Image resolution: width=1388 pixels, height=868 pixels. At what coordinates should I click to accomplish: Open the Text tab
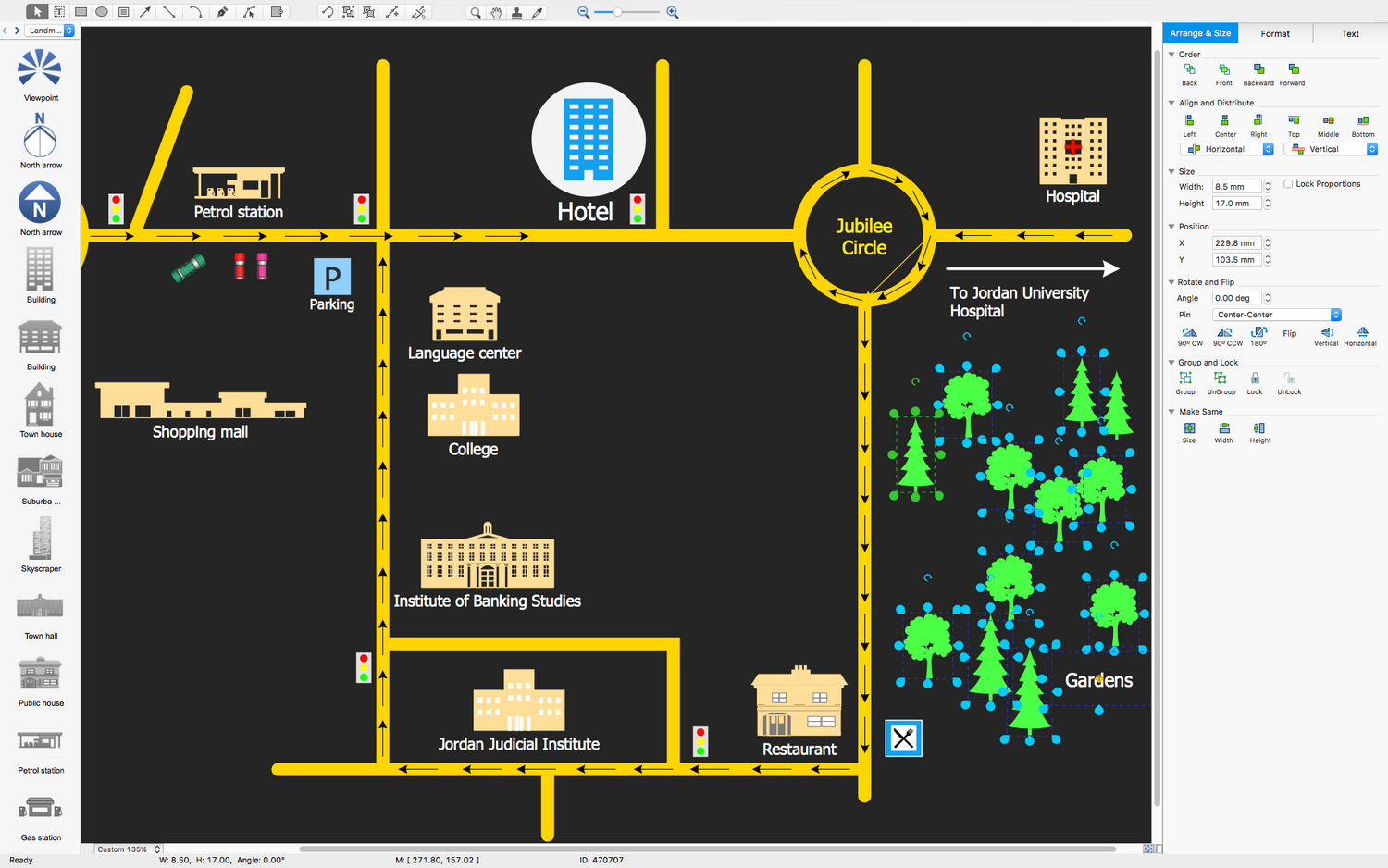[1350, 33]
